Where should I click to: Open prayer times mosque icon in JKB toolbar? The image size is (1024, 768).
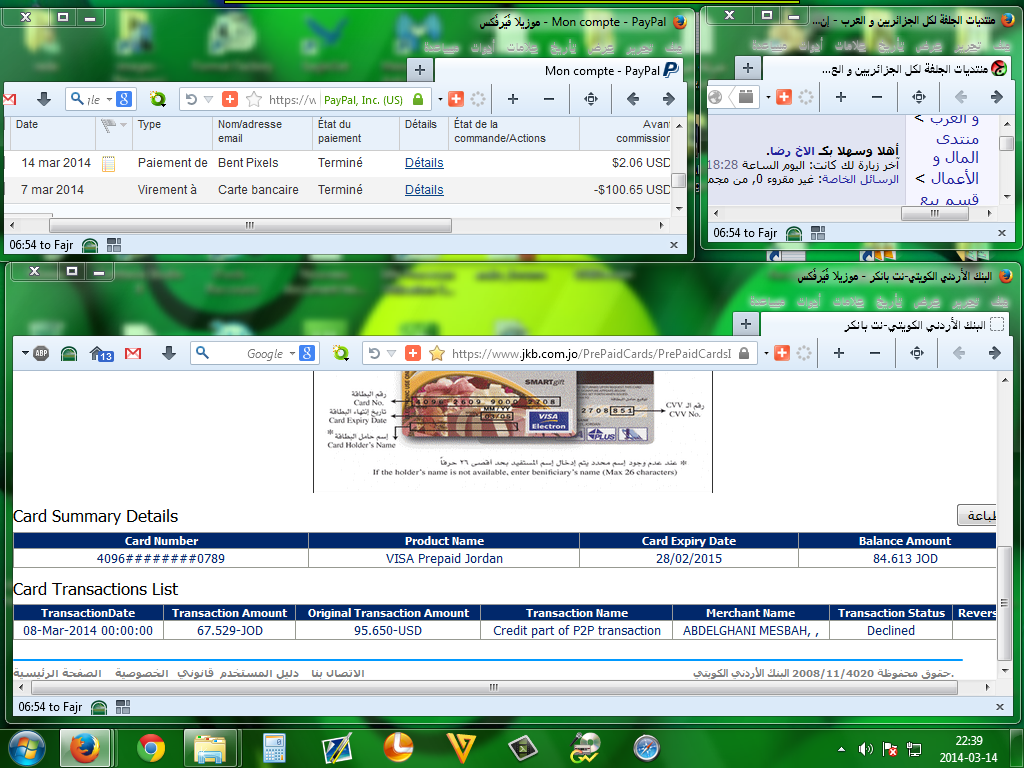[69, 353]
